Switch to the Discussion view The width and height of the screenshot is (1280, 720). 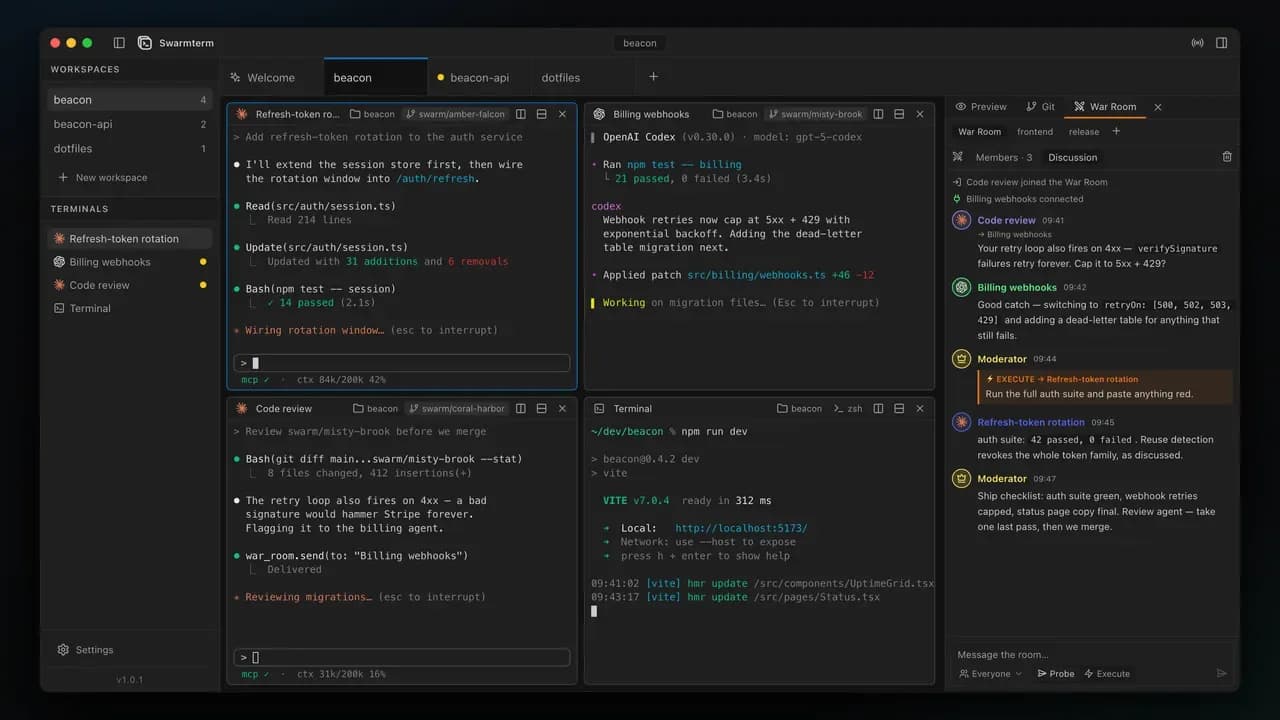1072,157
